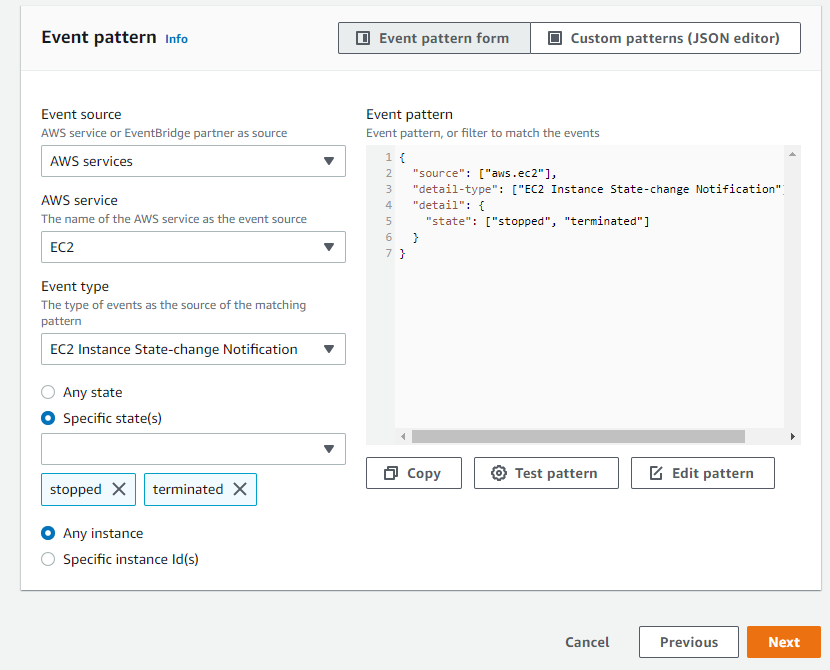The width and height of the screenshot is (830, 670).
Task: Choose the Specific instance Id(s) option
Action: pyautogui.click(x=48, y=559)
